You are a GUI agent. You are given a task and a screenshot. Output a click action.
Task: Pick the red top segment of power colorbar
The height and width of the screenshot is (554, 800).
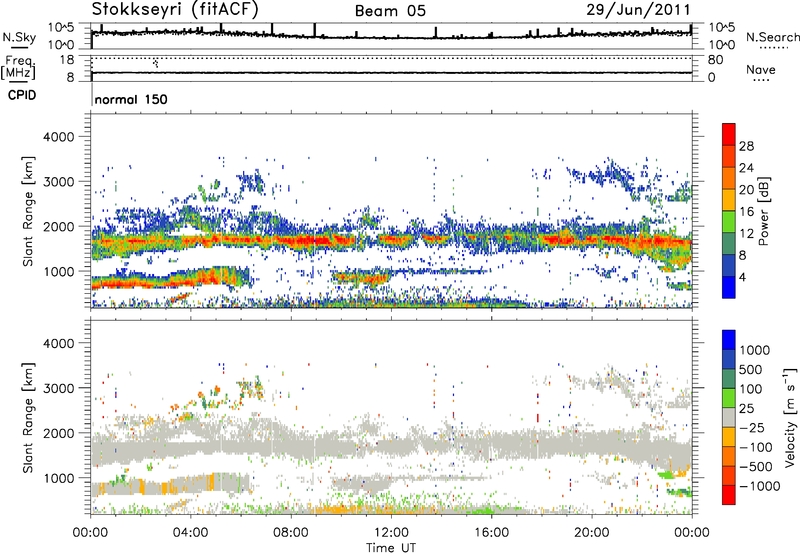coord(729,135)
